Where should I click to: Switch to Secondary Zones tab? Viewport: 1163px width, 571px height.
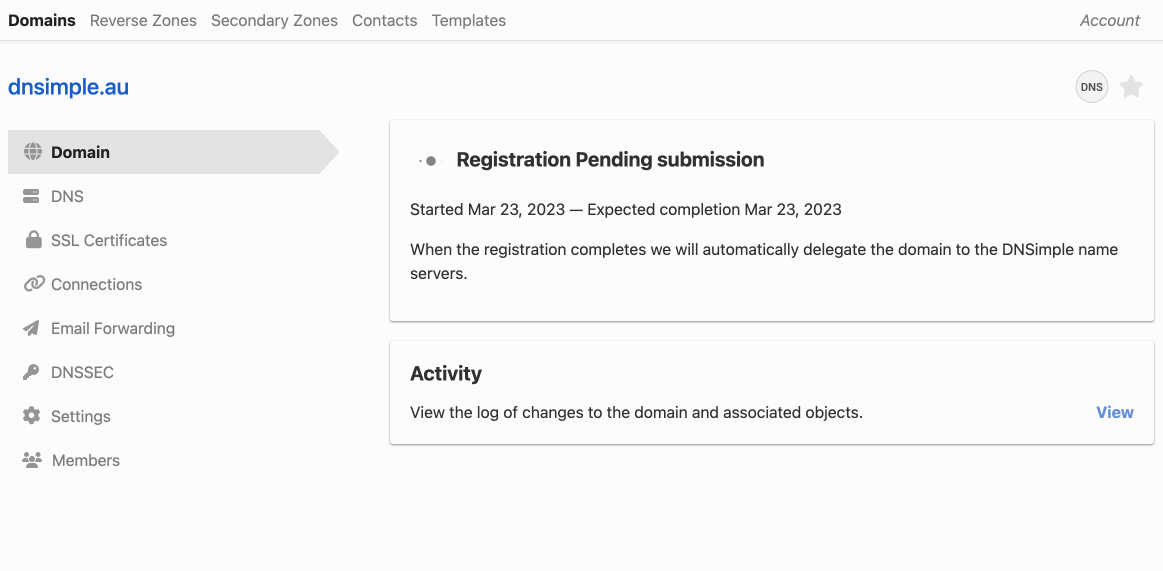click(x=274, y=20)
